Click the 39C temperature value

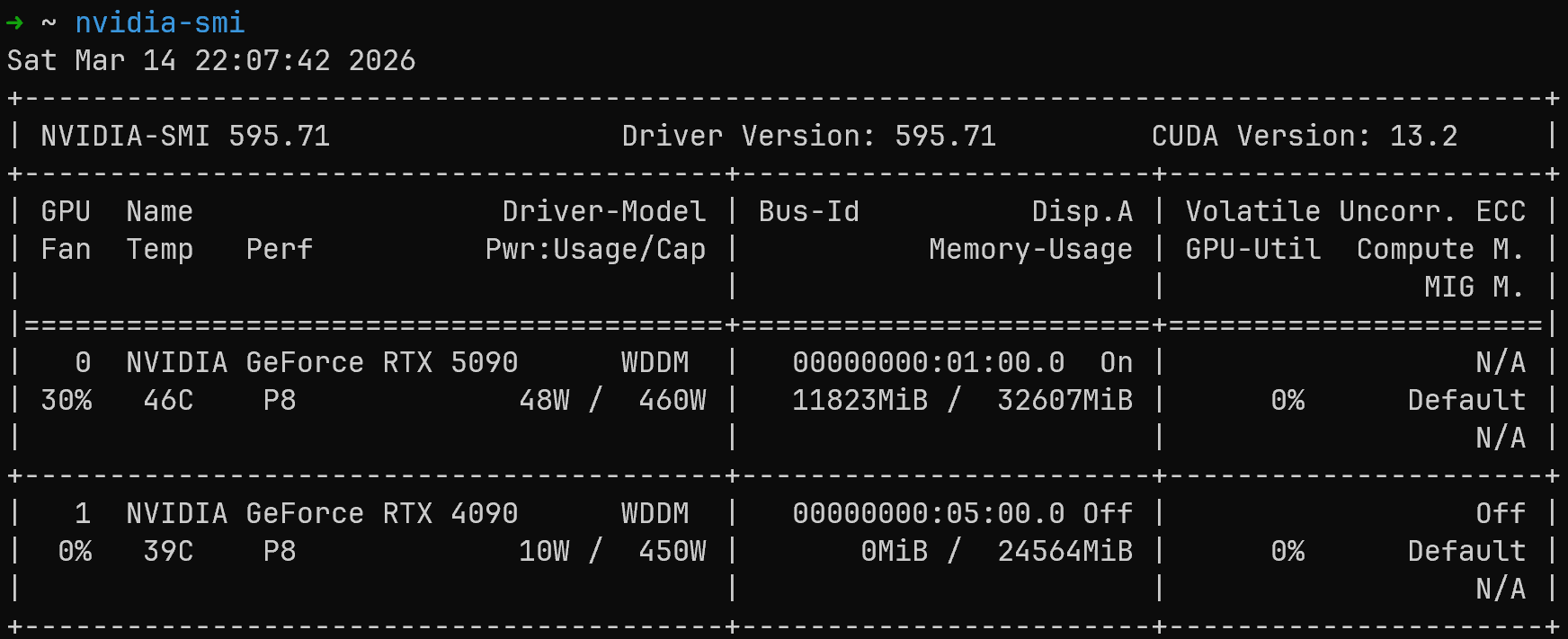[169, 551]
